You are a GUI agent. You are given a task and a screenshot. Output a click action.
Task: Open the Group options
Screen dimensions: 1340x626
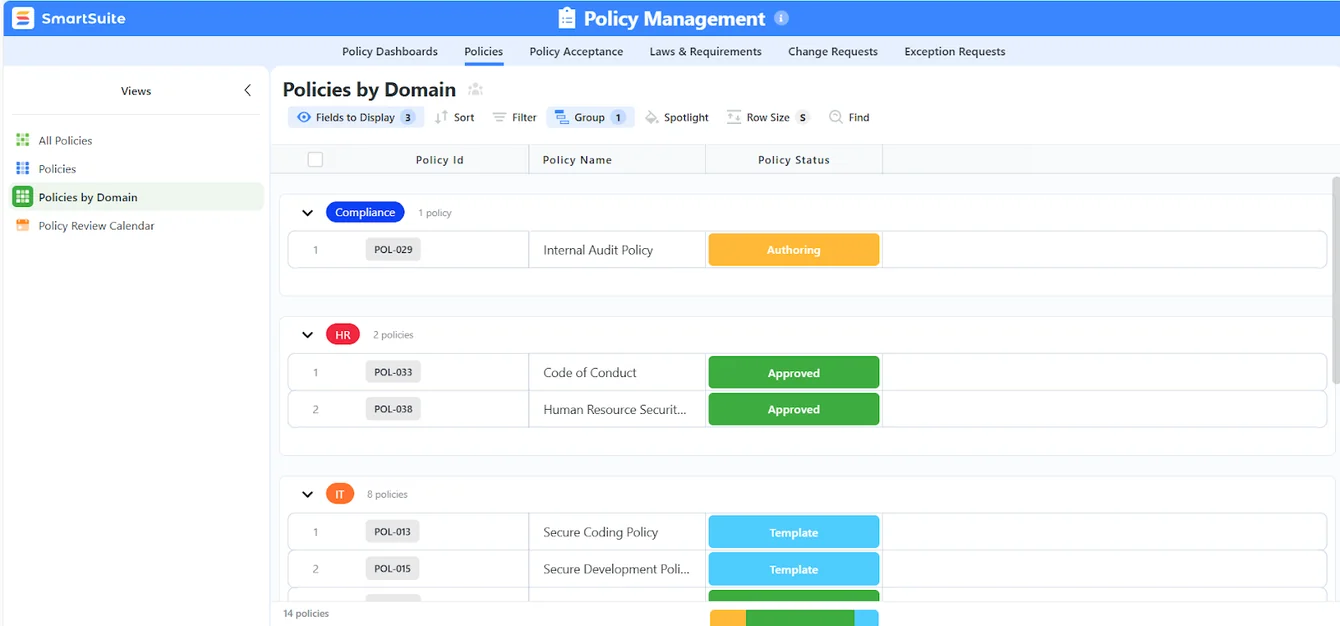590,117
